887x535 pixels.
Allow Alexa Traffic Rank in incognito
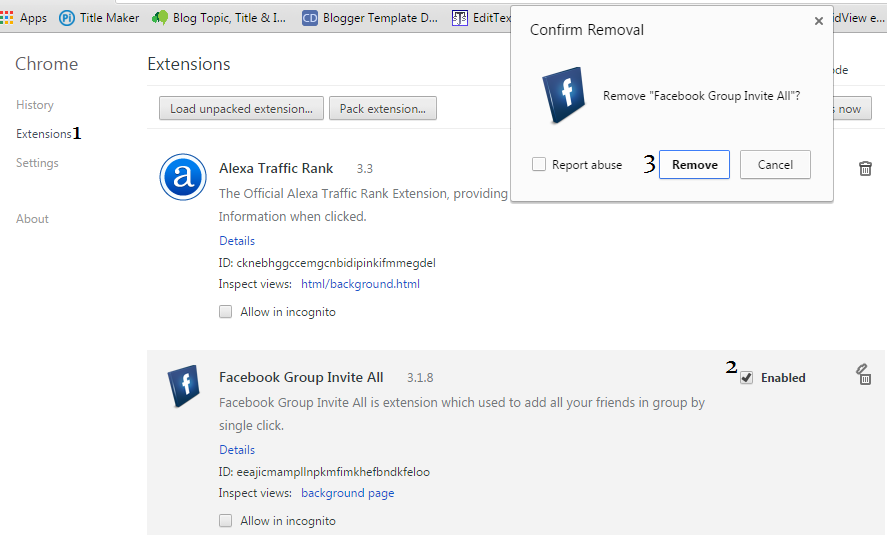226,312
